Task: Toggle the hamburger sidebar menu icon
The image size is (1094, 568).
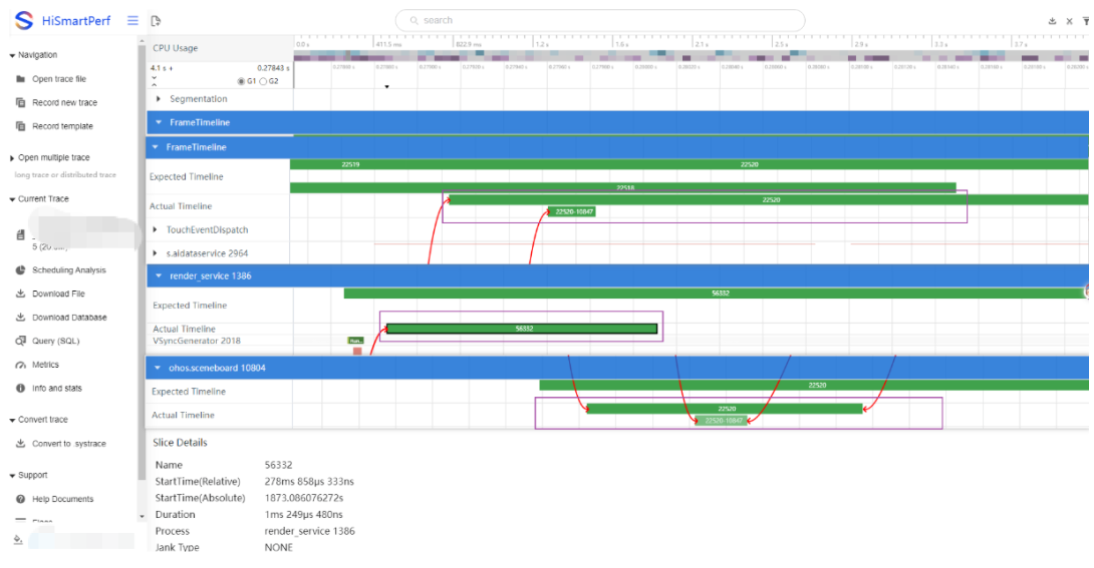Action: click(x=133, y=20)
